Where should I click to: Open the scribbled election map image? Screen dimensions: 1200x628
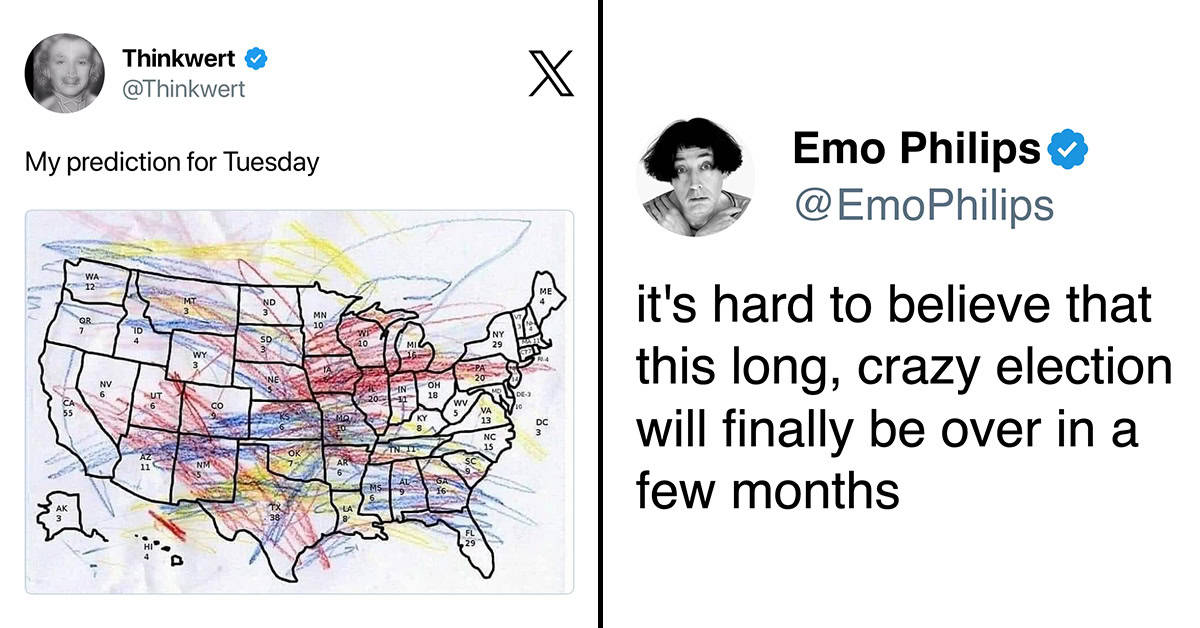point(299,402)
